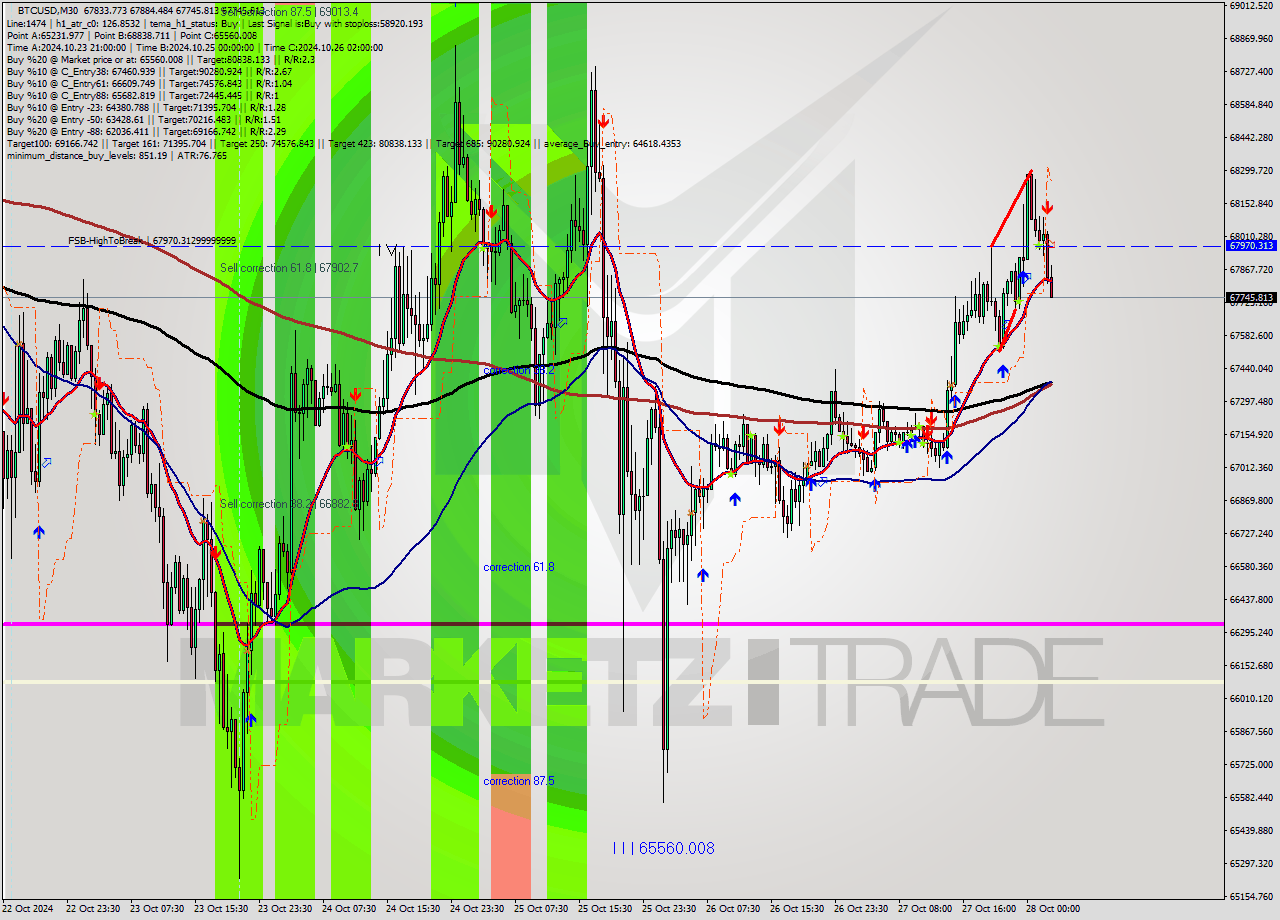Click the FSB-HighToBreak 67970.31 label
Viewport: 1280px width, 920px height.
(x=152, y=241)
